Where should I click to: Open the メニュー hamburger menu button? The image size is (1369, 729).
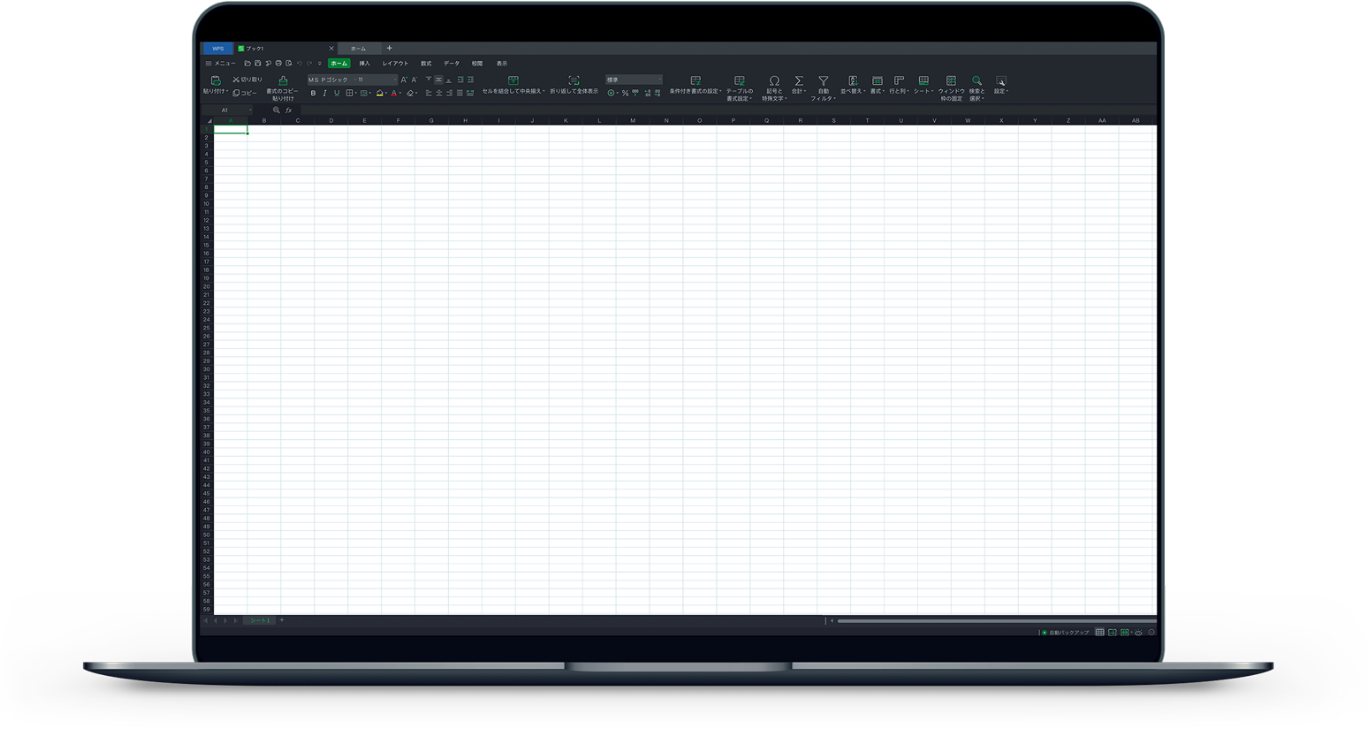tap(220, 63)
